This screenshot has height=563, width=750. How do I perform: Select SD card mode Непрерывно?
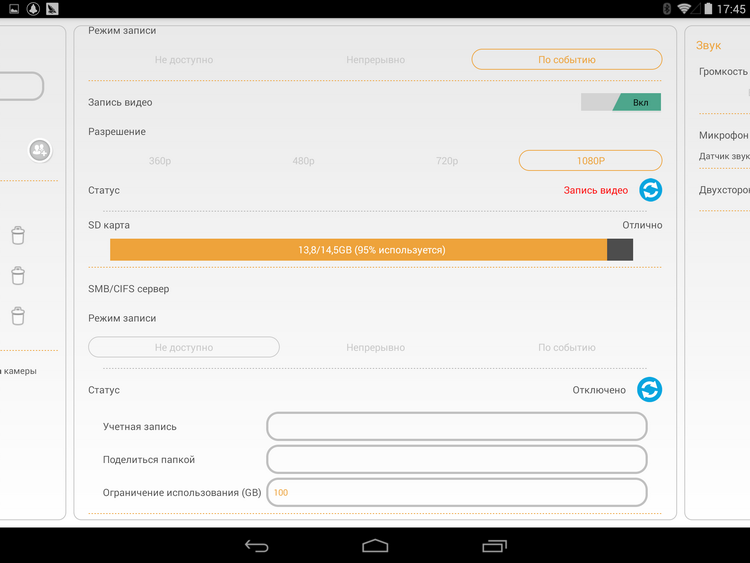[375, 60]
